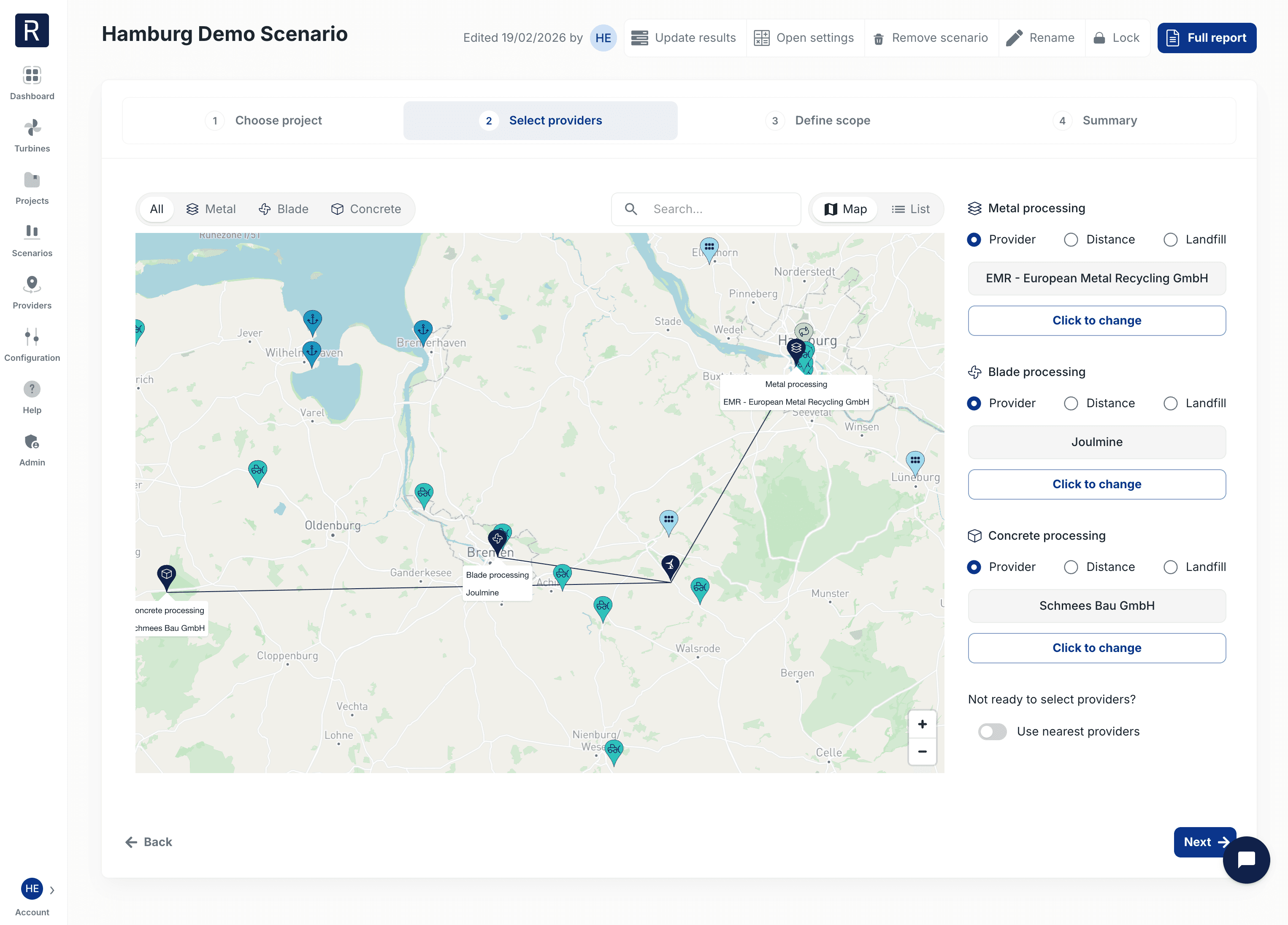
Task: Click the map zoom out minus button
Action: click(922, 751)
